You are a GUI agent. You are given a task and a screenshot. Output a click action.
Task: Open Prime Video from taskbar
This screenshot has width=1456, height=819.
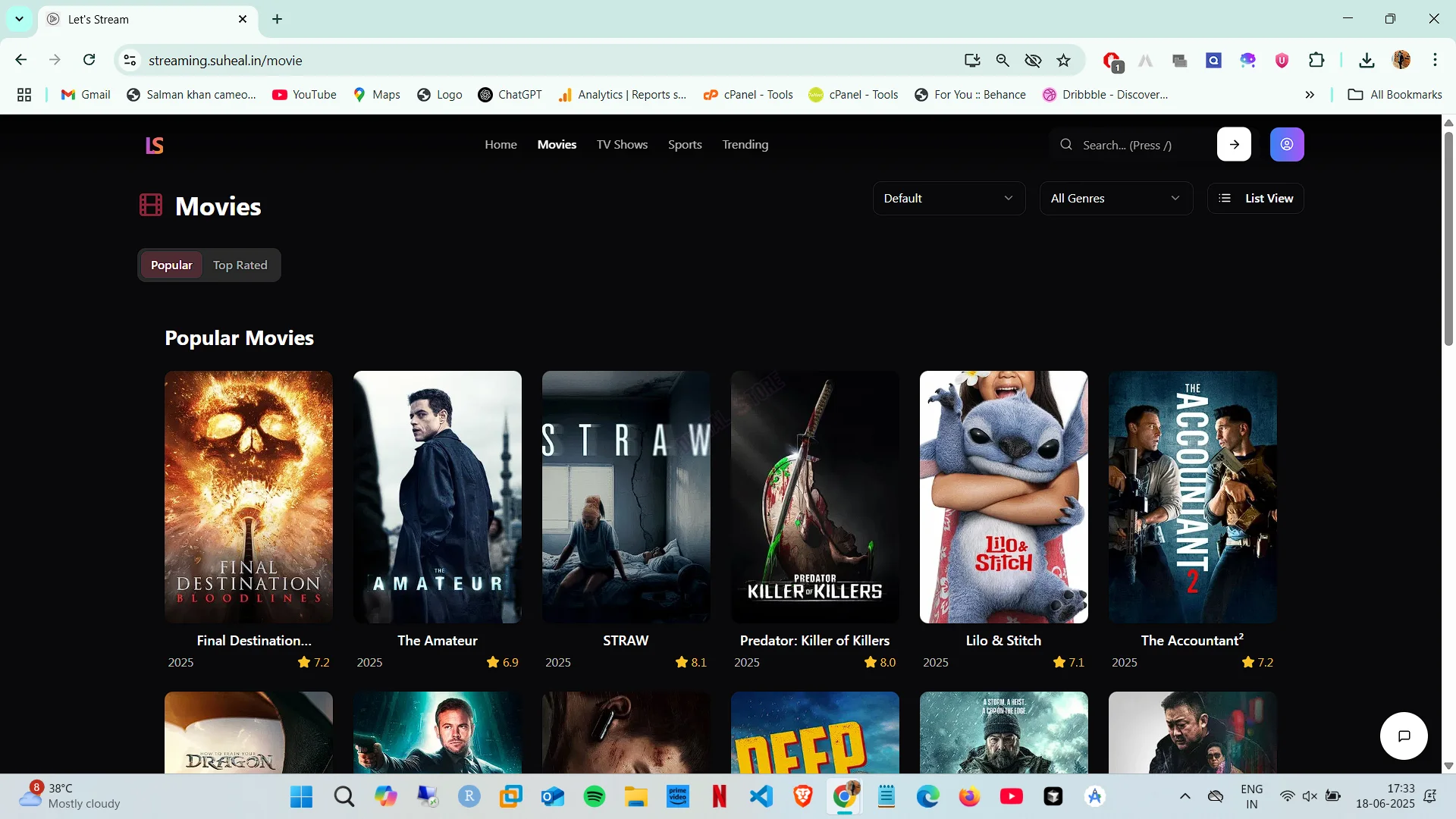(x=677, y=796)
